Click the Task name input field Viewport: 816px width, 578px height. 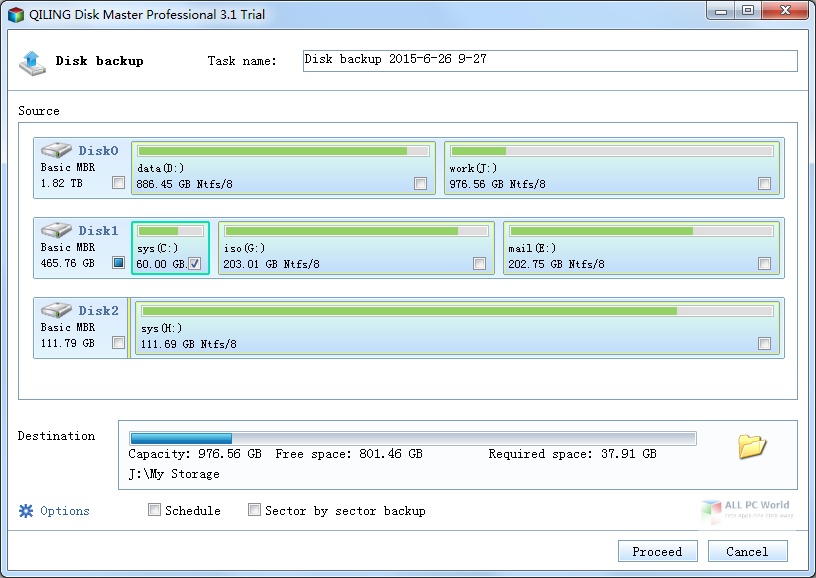[550, 61]
